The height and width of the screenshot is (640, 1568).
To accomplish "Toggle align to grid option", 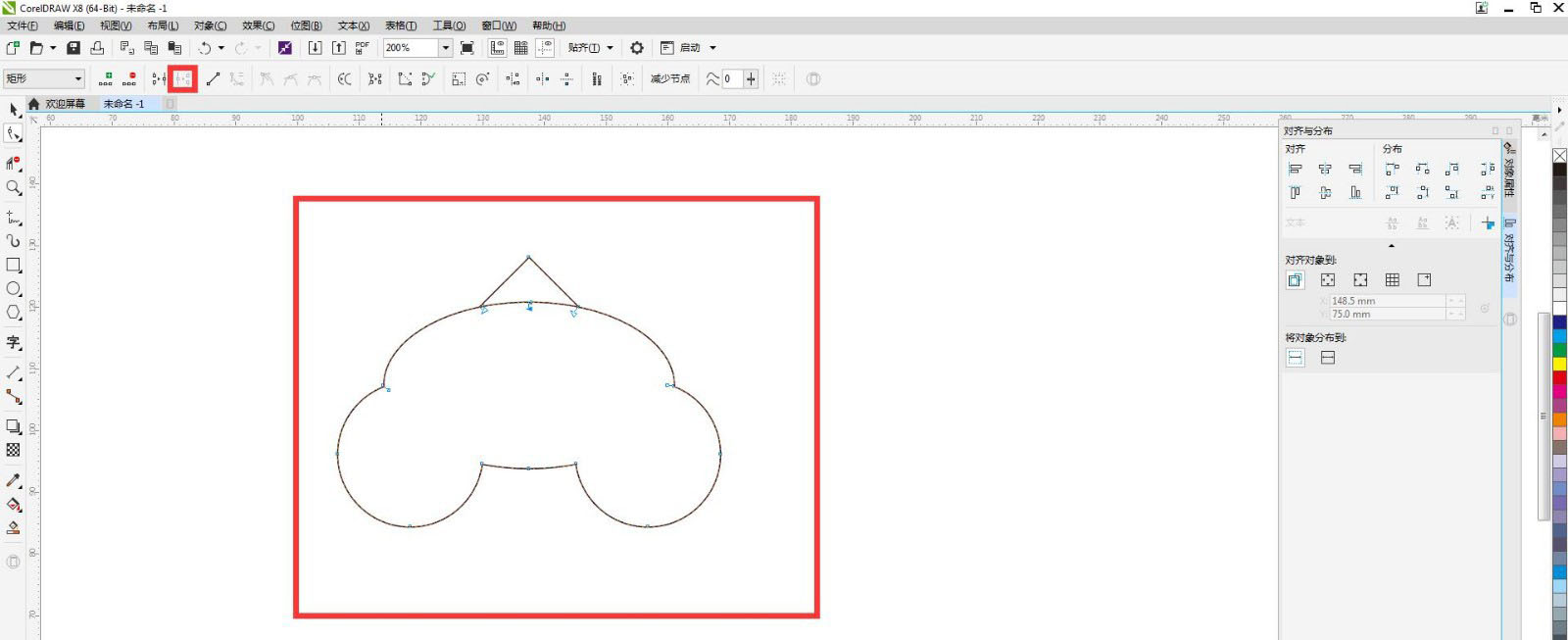I will [x=1393, y=280].
